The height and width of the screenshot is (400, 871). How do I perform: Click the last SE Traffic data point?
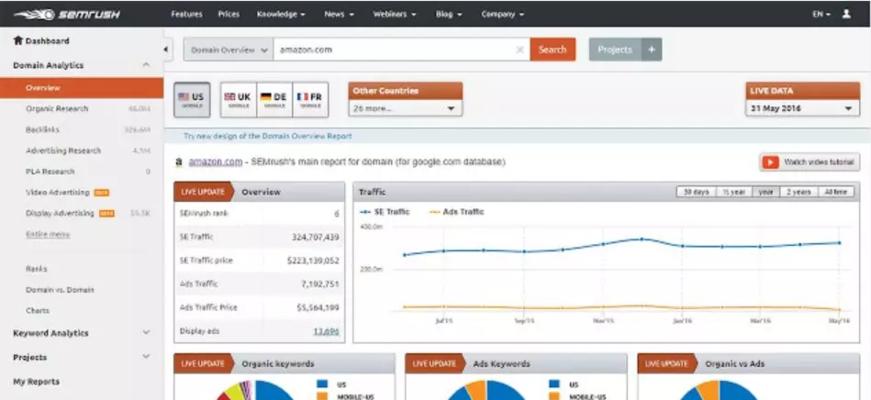tap(839, 243)
